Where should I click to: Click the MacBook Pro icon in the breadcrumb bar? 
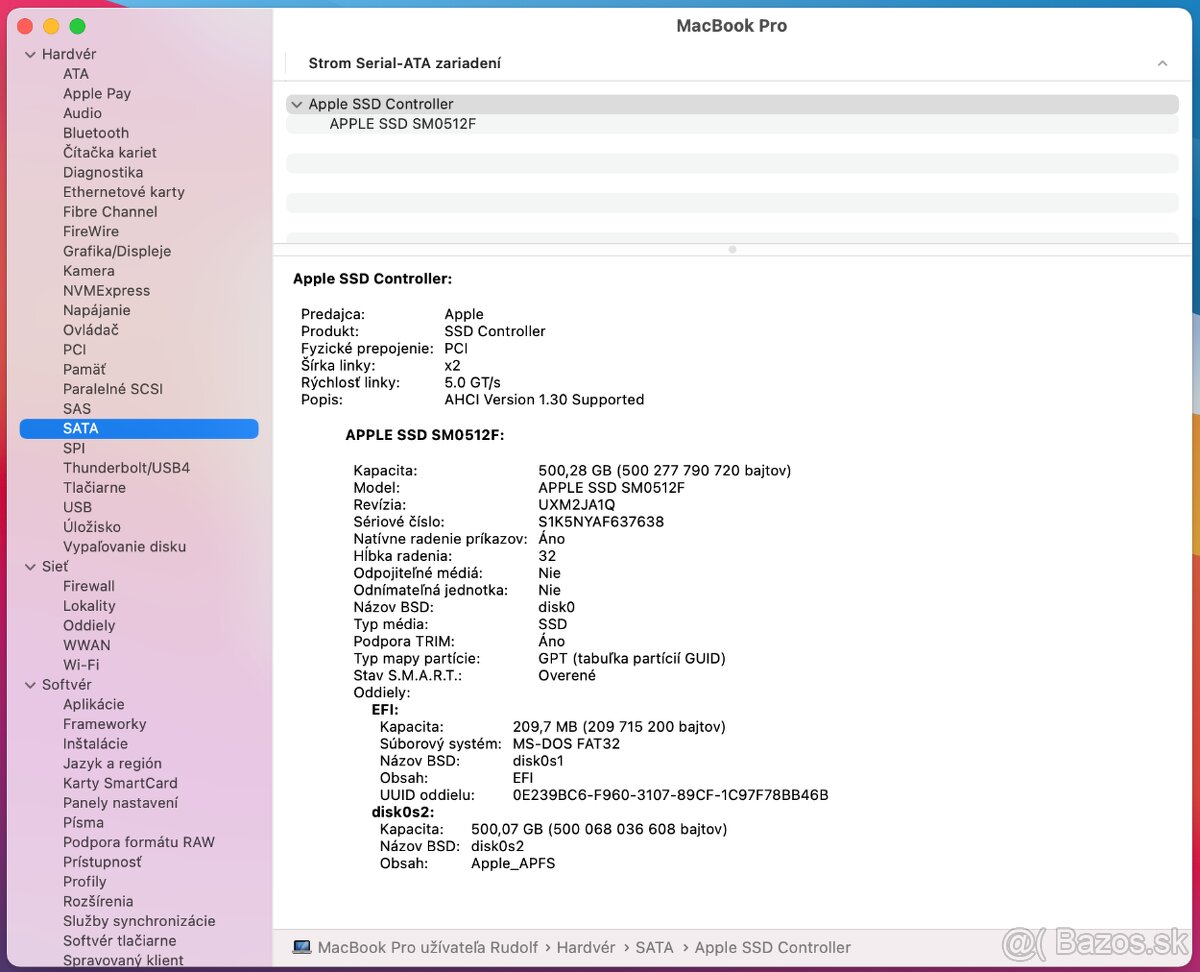pos(302,946)
